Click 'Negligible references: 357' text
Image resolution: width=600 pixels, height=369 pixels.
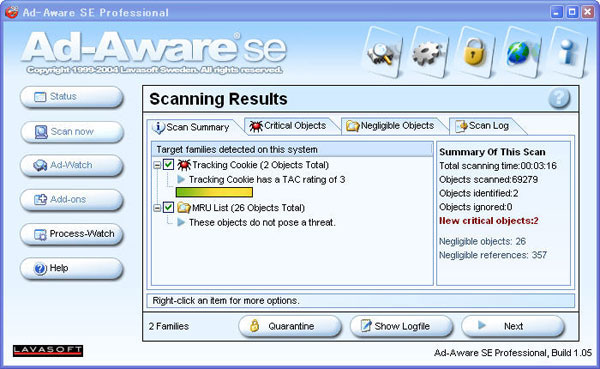coord(493,255)
